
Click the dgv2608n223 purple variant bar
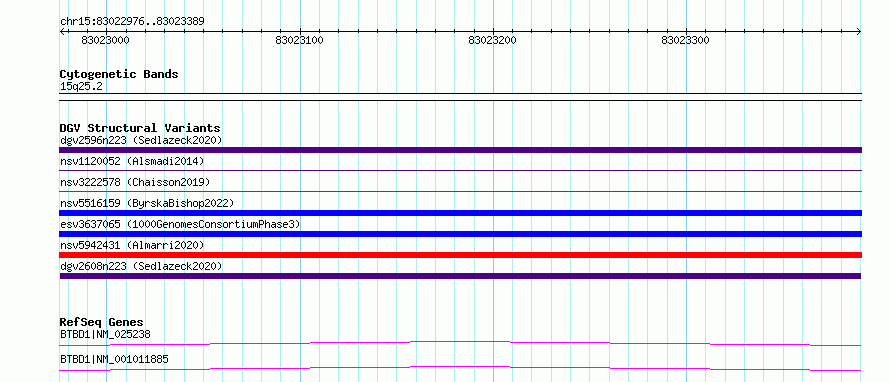[x=460, y=276]
